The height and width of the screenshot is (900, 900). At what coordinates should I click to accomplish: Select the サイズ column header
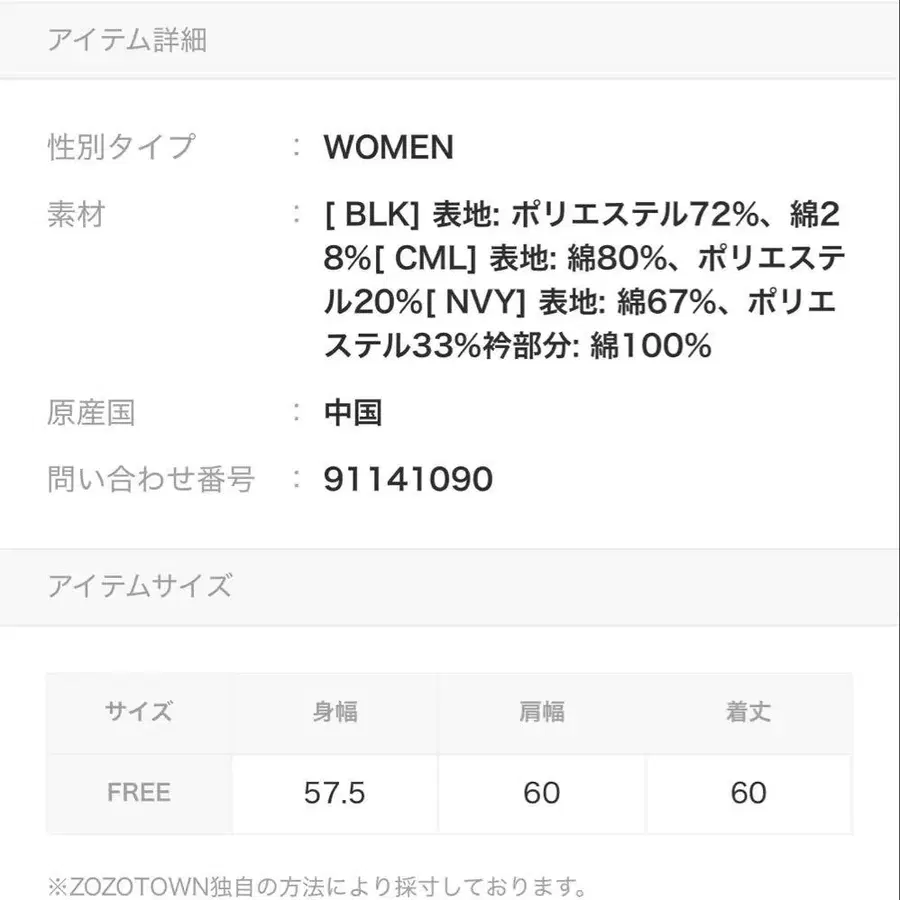point(139,712)
